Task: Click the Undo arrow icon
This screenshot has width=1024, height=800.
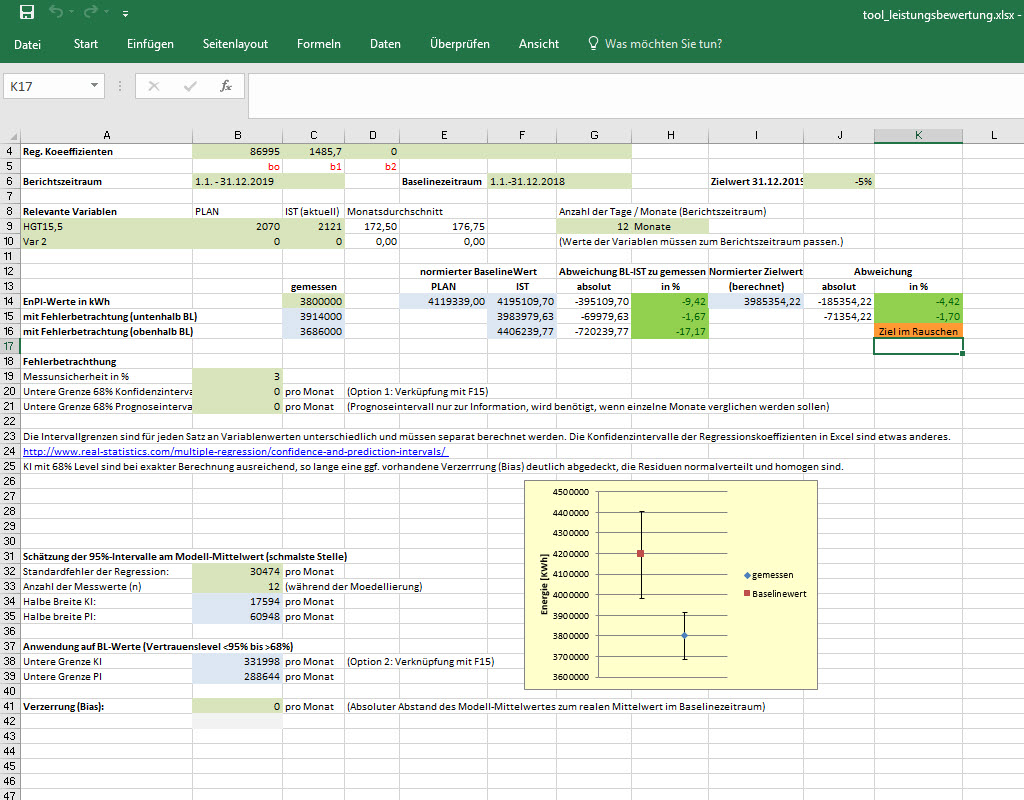Action: tap(57, 13)
